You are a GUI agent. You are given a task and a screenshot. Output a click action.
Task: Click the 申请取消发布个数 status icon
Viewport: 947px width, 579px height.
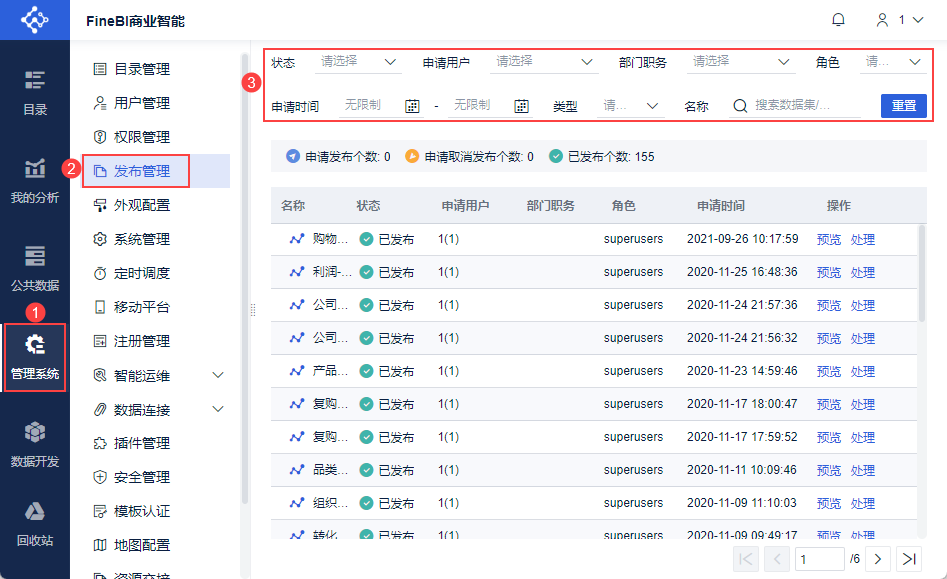pyautogui.click(x=412, y=156)
